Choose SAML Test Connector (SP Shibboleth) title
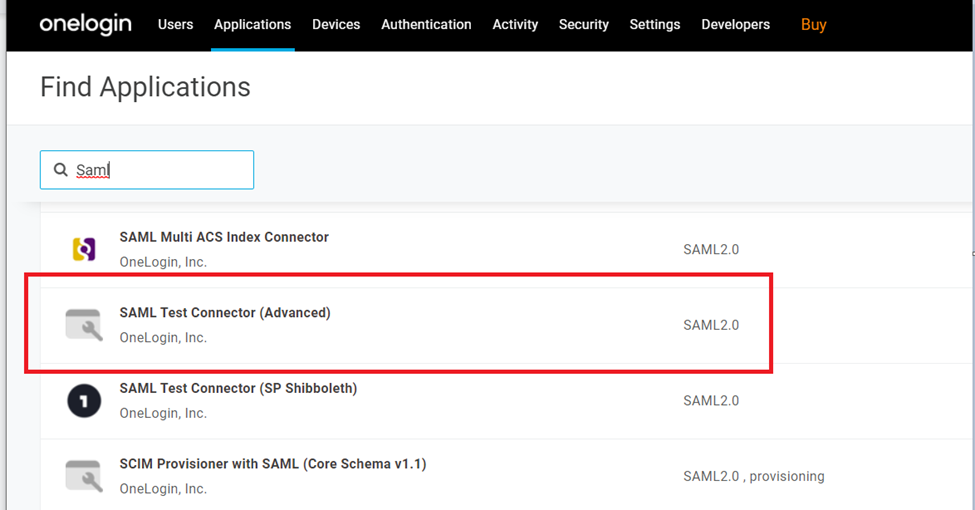 [x=238, y=388]
